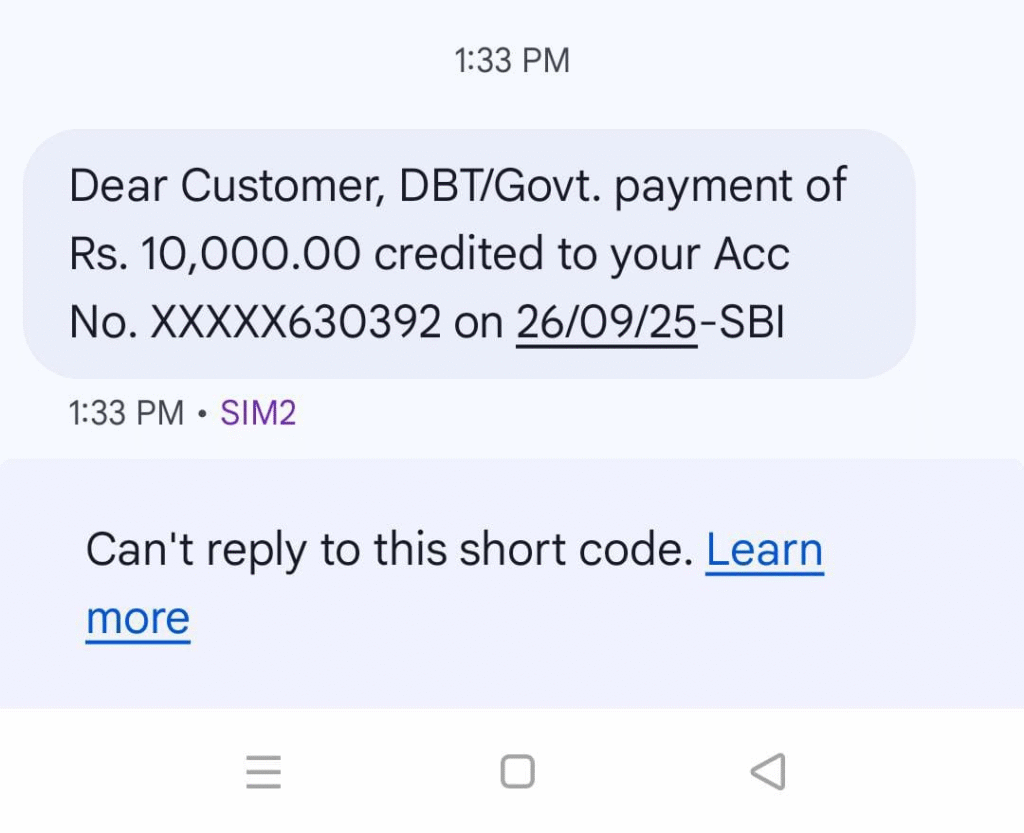This screenshot has width=1024, height=833.
Task: Follow the "Learn" link text
Action: click(764, 549)
